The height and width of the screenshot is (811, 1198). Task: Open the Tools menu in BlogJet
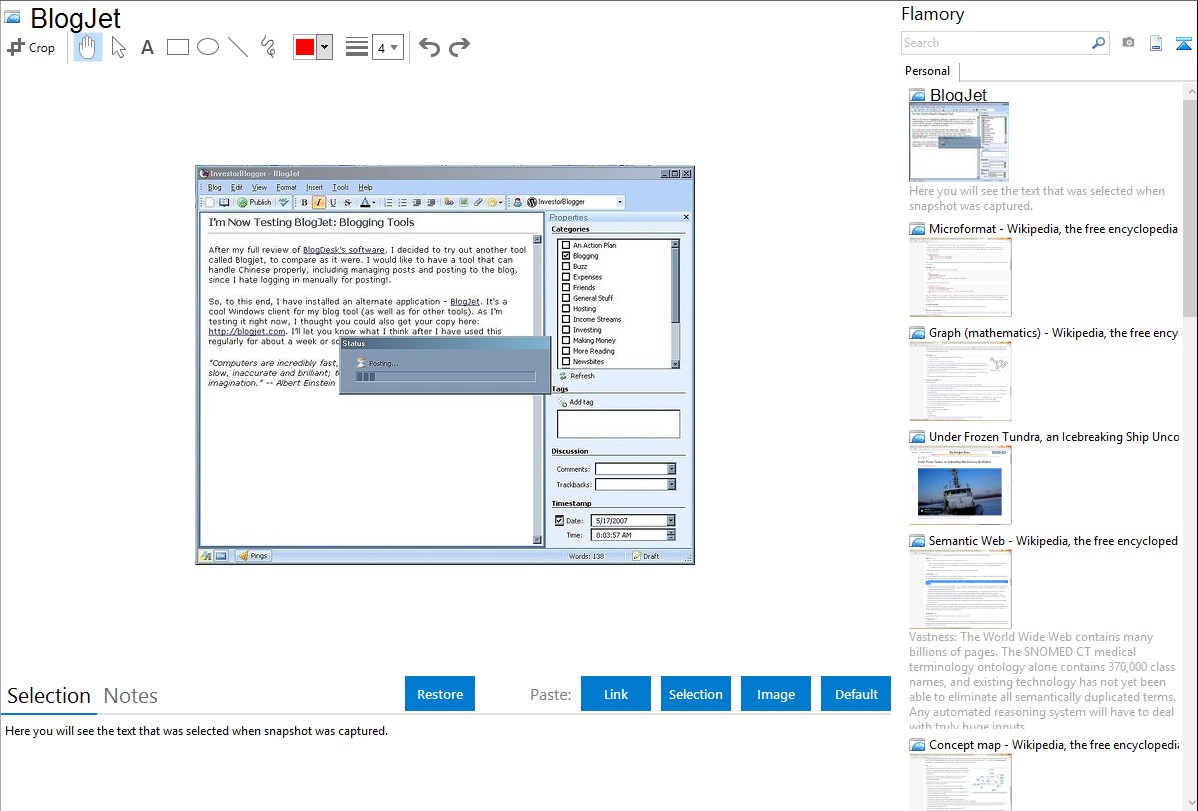click(x=340, y=187)
